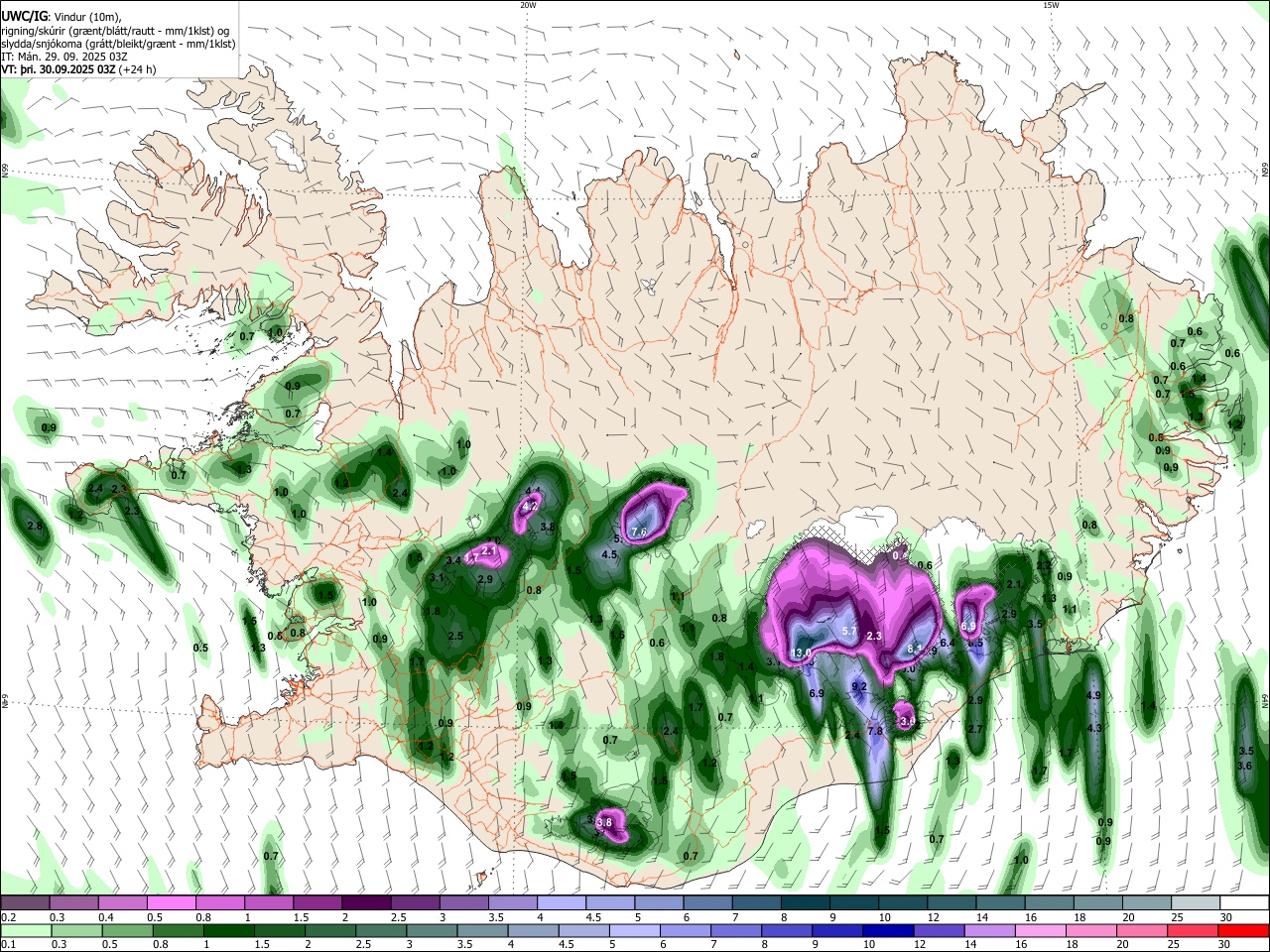
Task: Click the 4.2 value in the small purple patch
Action: tap(529, 506)
